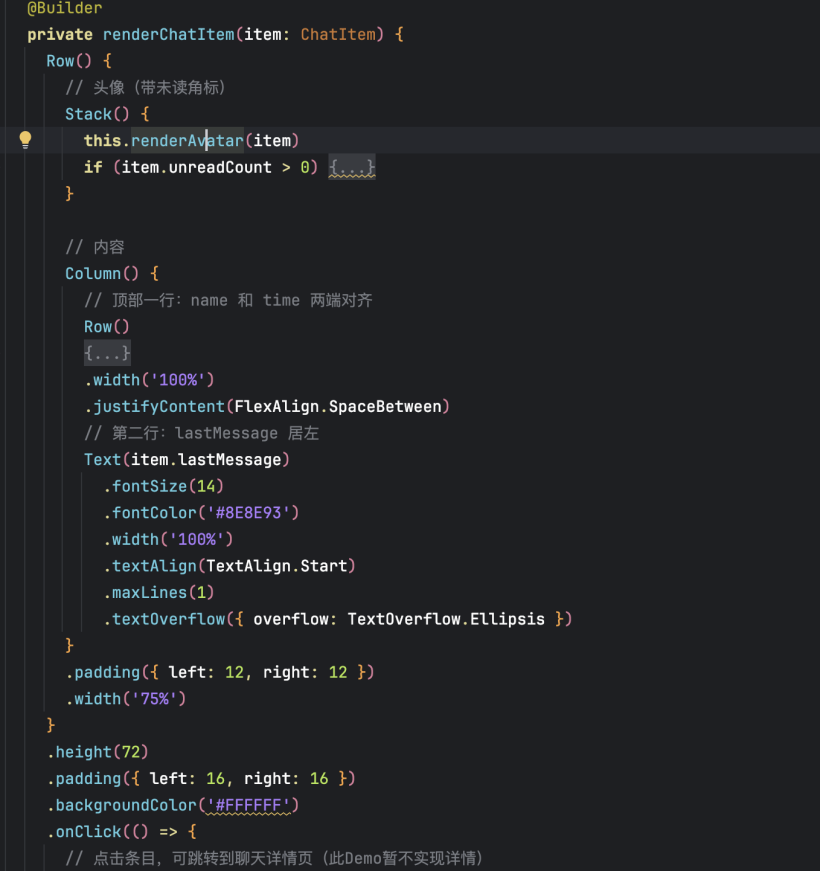Click item.lastMessage inside Text()
The width and height of the screenshot is (820, 871).
pyautogui.click(x=207, y=459)
